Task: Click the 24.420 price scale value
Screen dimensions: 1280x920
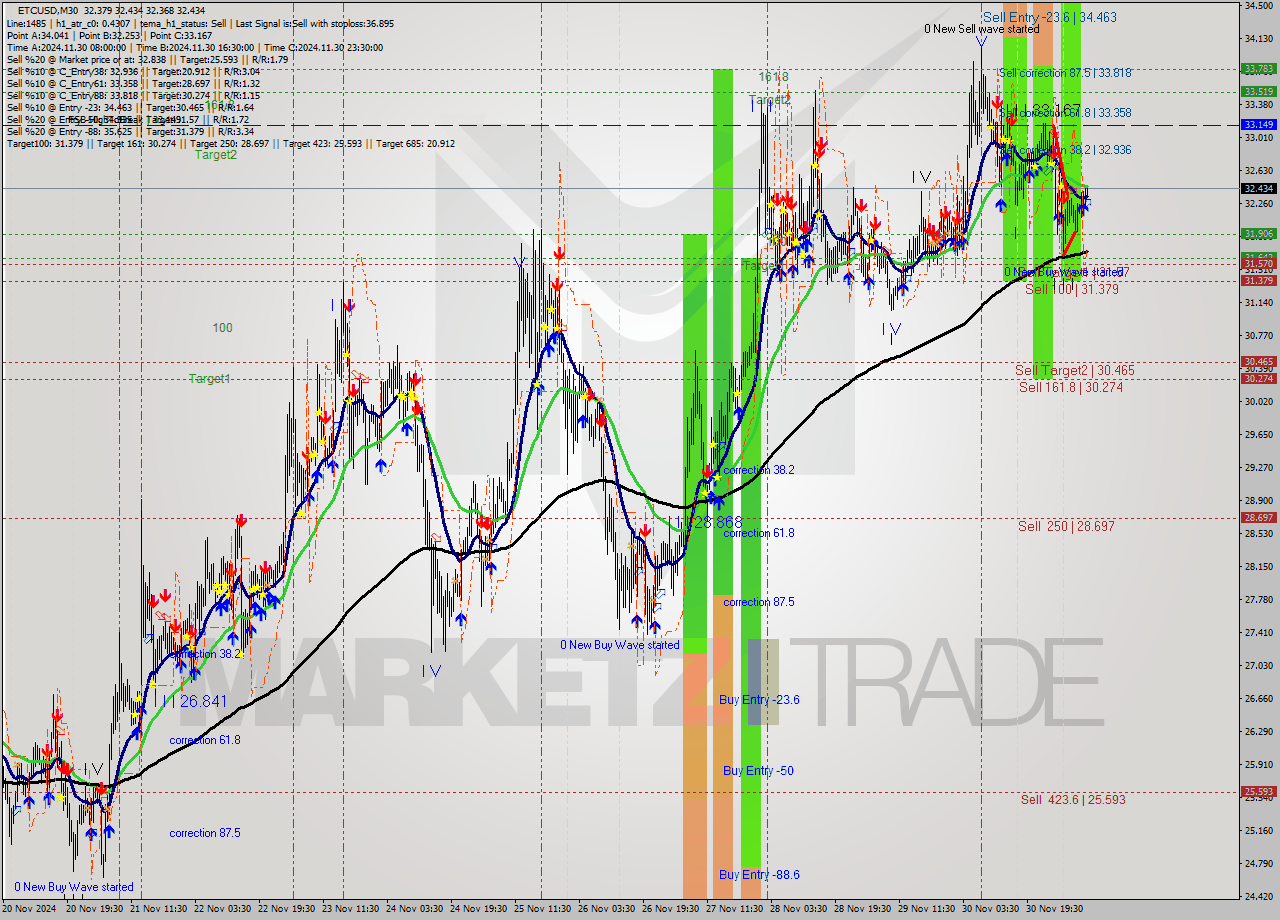Action: click(1258, 896)
